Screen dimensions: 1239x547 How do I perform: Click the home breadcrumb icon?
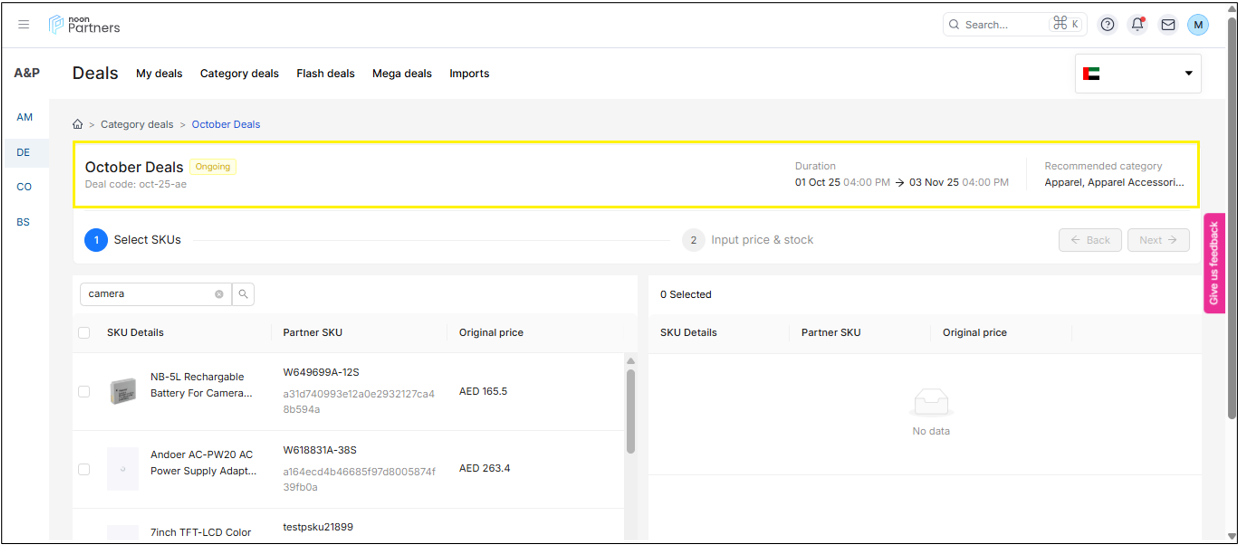coord(78,125)
